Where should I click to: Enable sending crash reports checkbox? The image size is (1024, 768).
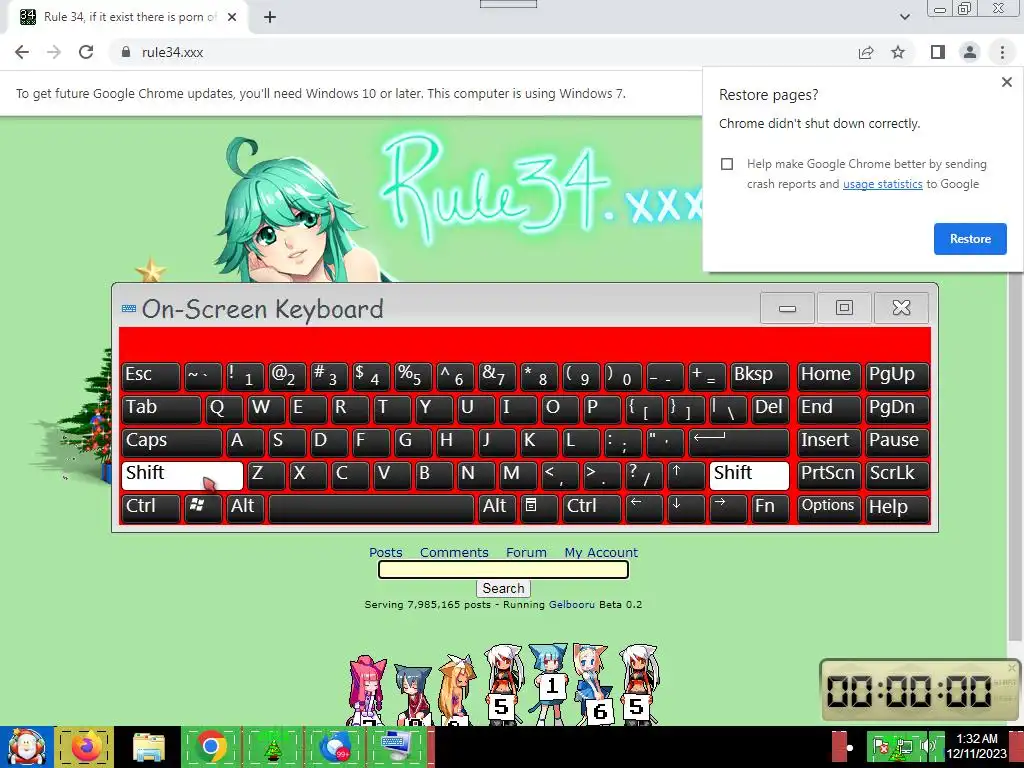pos(727,164)
